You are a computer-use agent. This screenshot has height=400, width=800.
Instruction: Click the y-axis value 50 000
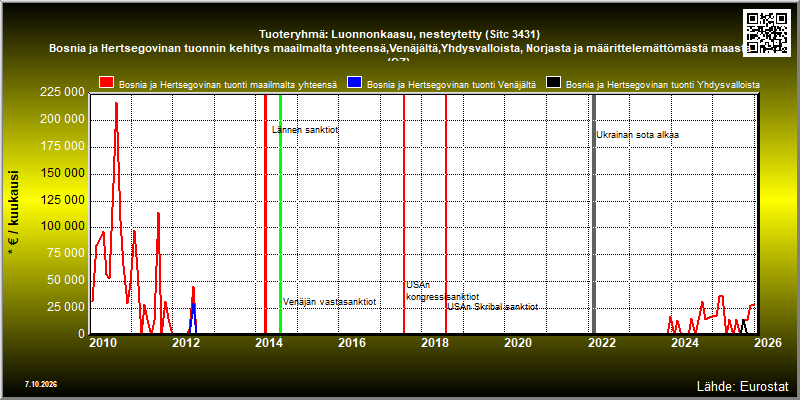(65, 281)
